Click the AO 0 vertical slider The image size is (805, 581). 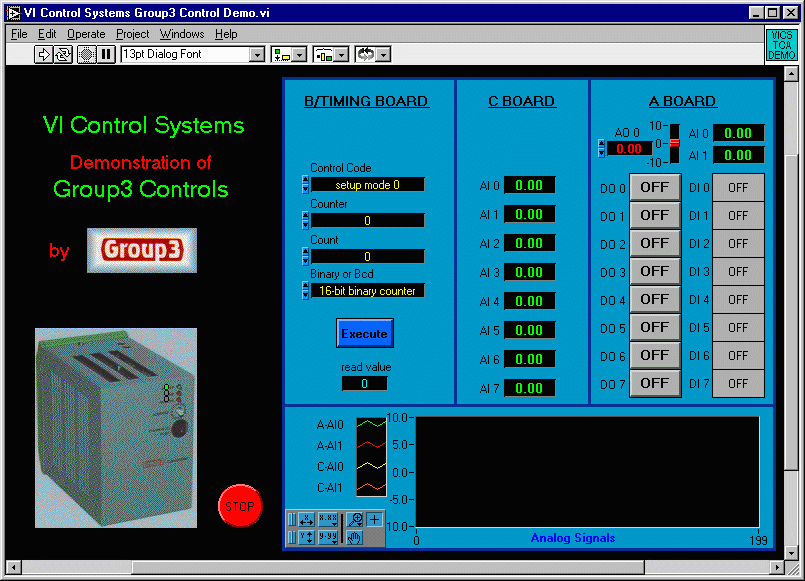(x=675, y=144)
